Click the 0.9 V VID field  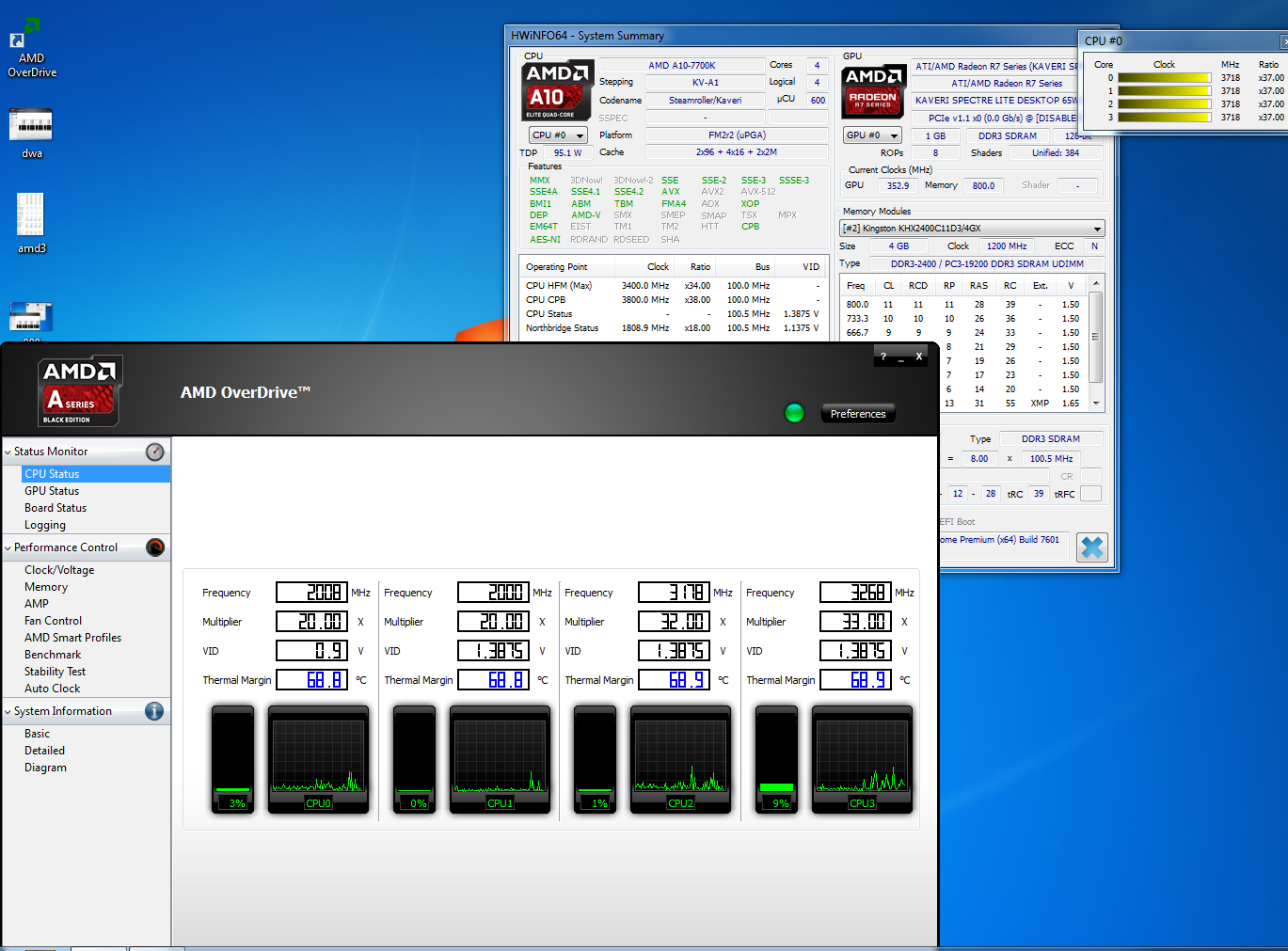[x=311, y=651]
